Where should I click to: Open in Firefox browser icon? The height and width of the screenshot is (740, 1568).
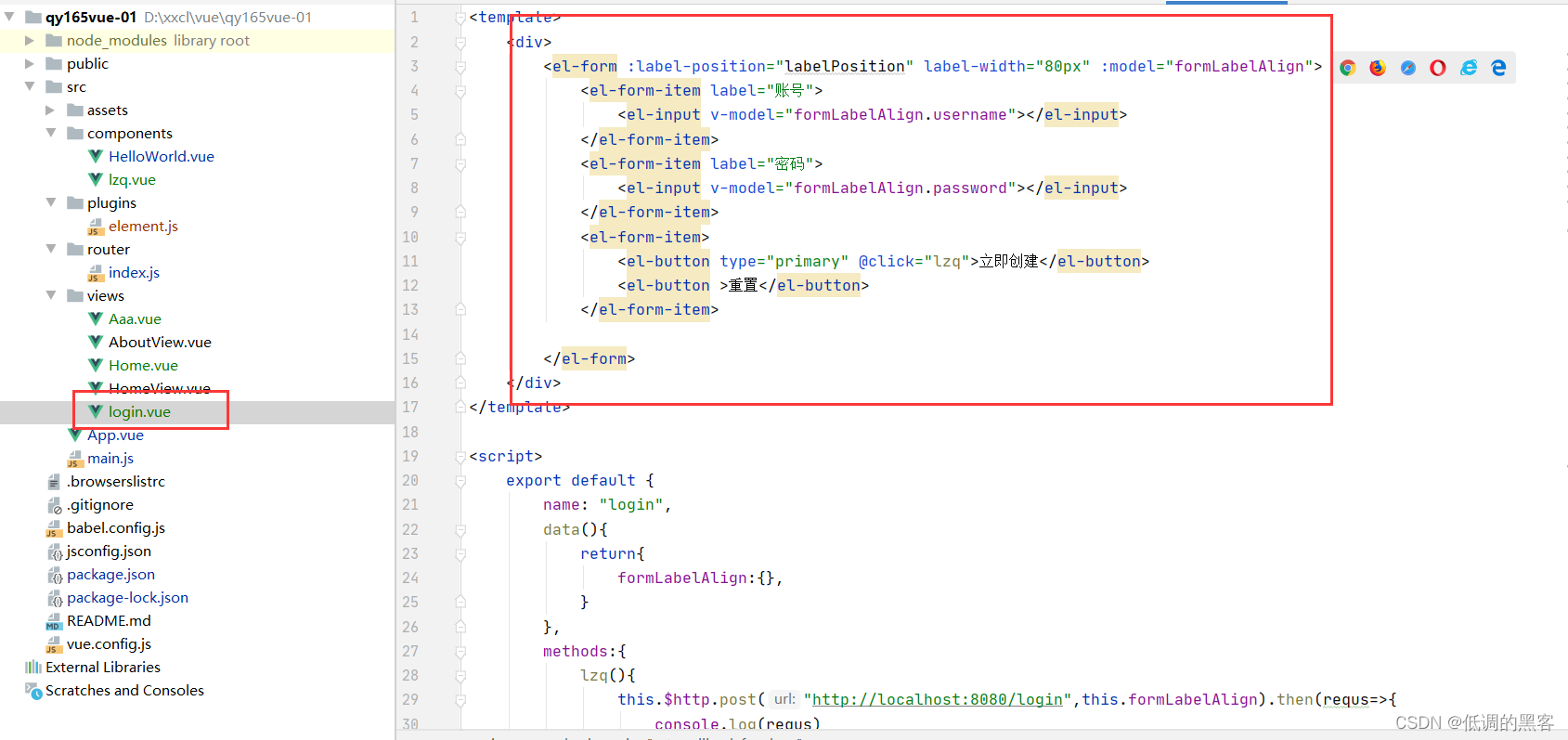[x=1378, y=68]
